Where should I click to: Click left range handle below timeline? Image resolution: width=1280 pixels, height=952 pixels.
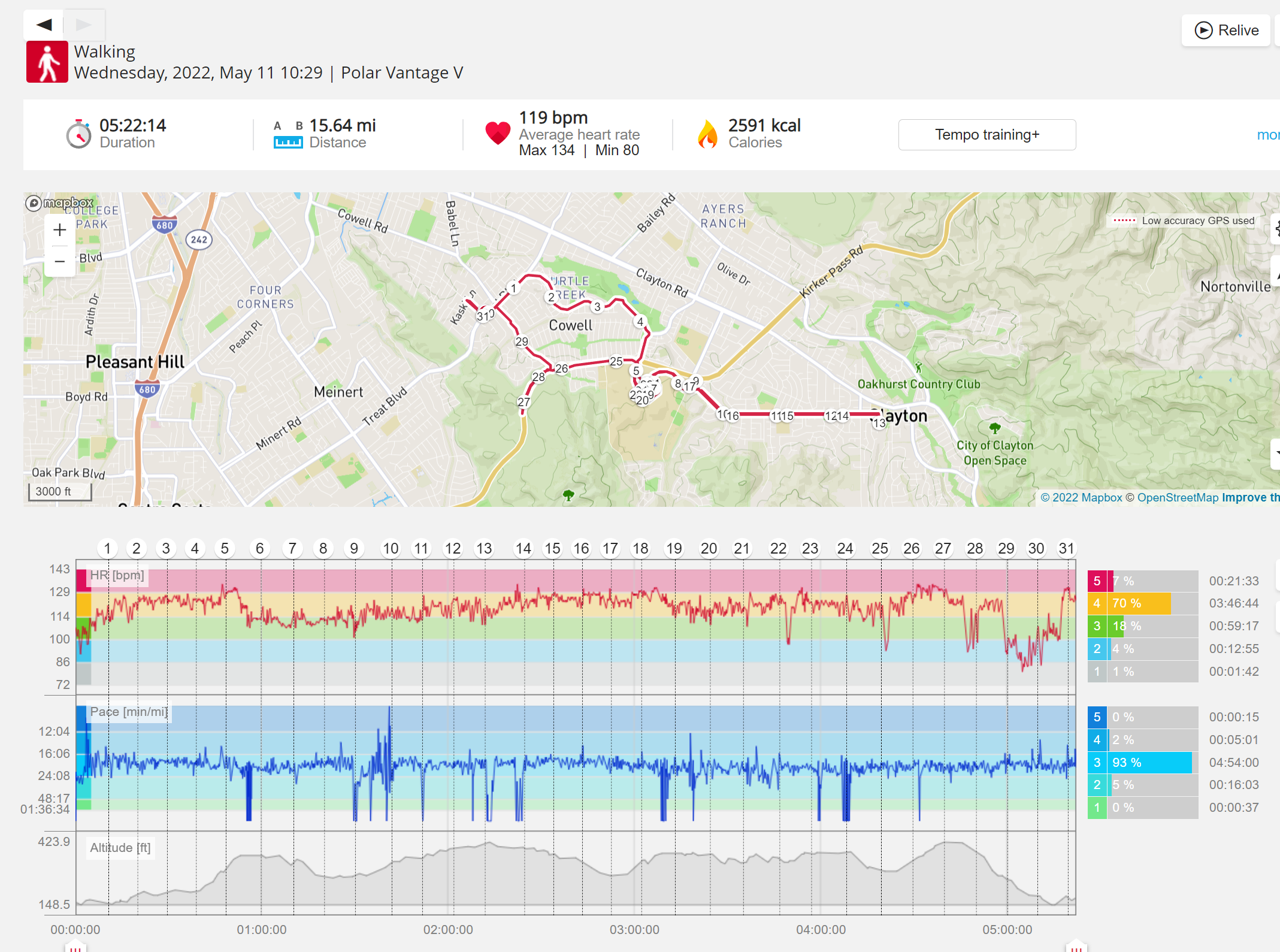click(x=75, y=946)
